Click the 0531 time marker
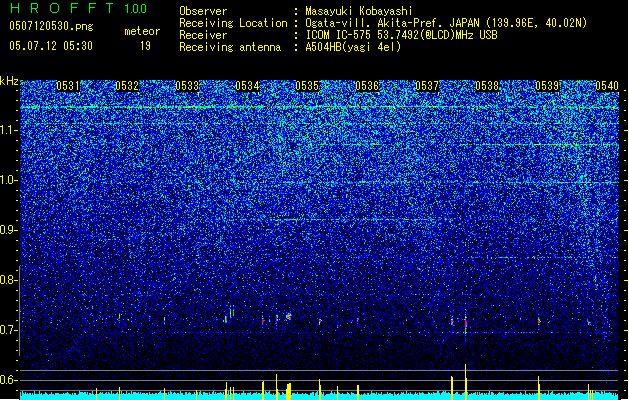The width and height of the screenshot is (629, 400). point(68,86)
